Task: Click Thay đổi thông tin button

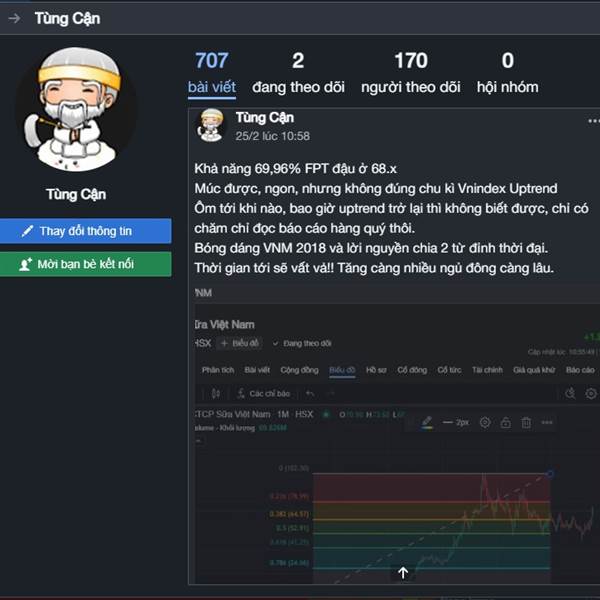Action: coord(86,231)
